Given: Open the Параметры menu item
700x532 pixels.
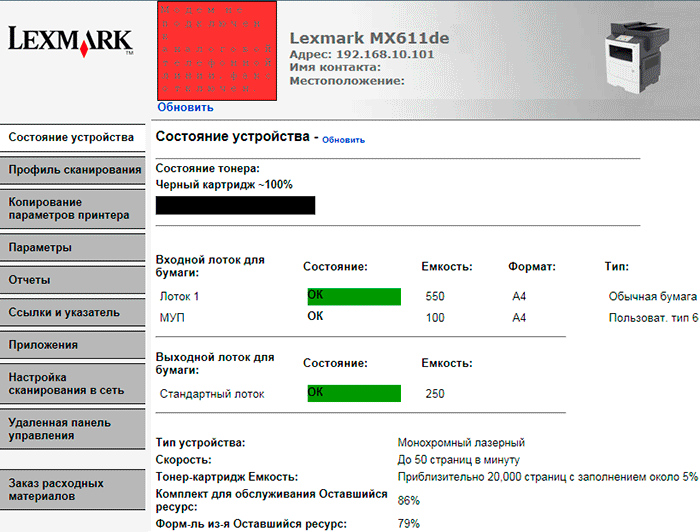Looking at the screenshot, I should (x=72, y=248).
